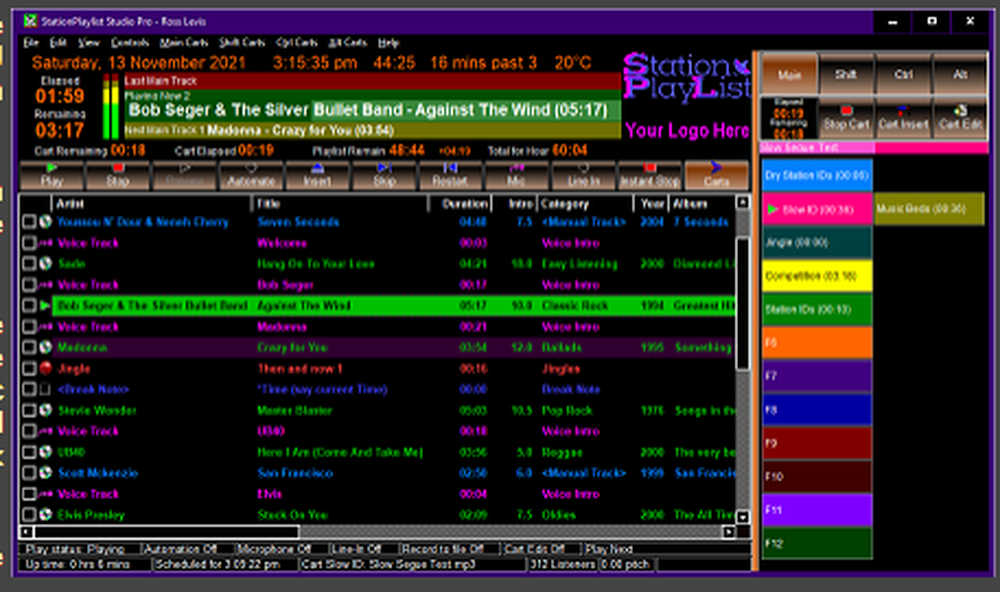Open the Edit menu
The width and height of the screenshot is (1000, 592).
58,43
